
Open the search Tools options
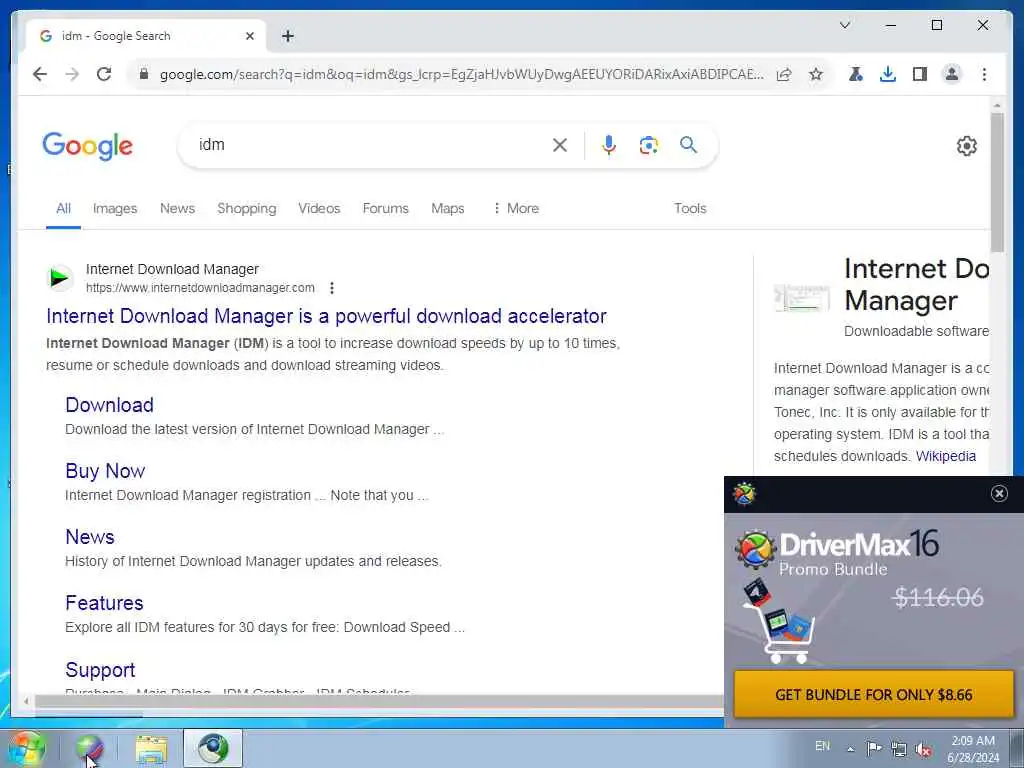point(690,208)
